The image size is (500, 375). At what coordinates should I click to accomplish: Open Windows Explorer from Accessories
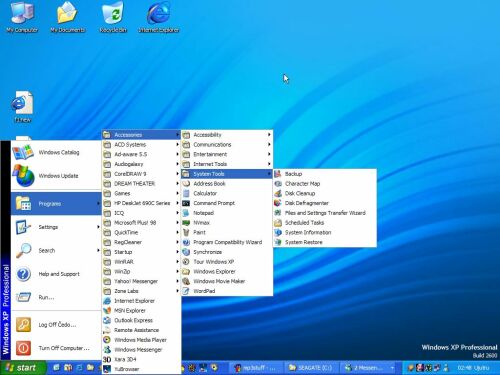pyautogui.click(x=227, y=272)
